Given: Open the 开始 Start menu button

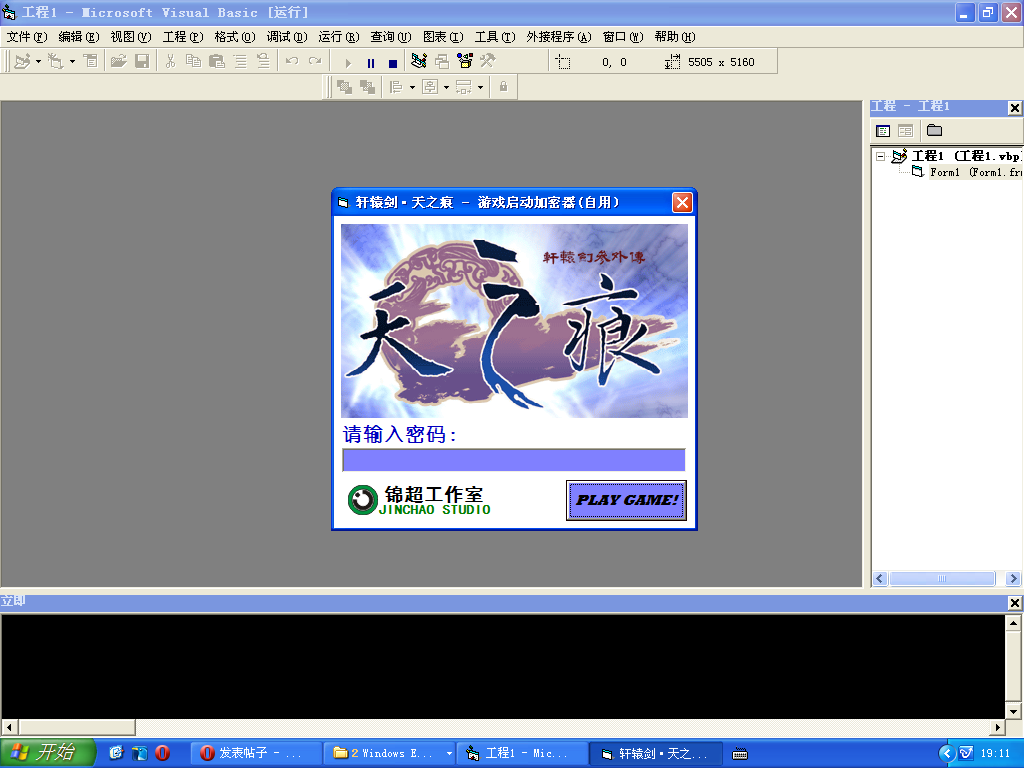Looking at the screenshot, I should pyautogui.click(x=47, y=753).
